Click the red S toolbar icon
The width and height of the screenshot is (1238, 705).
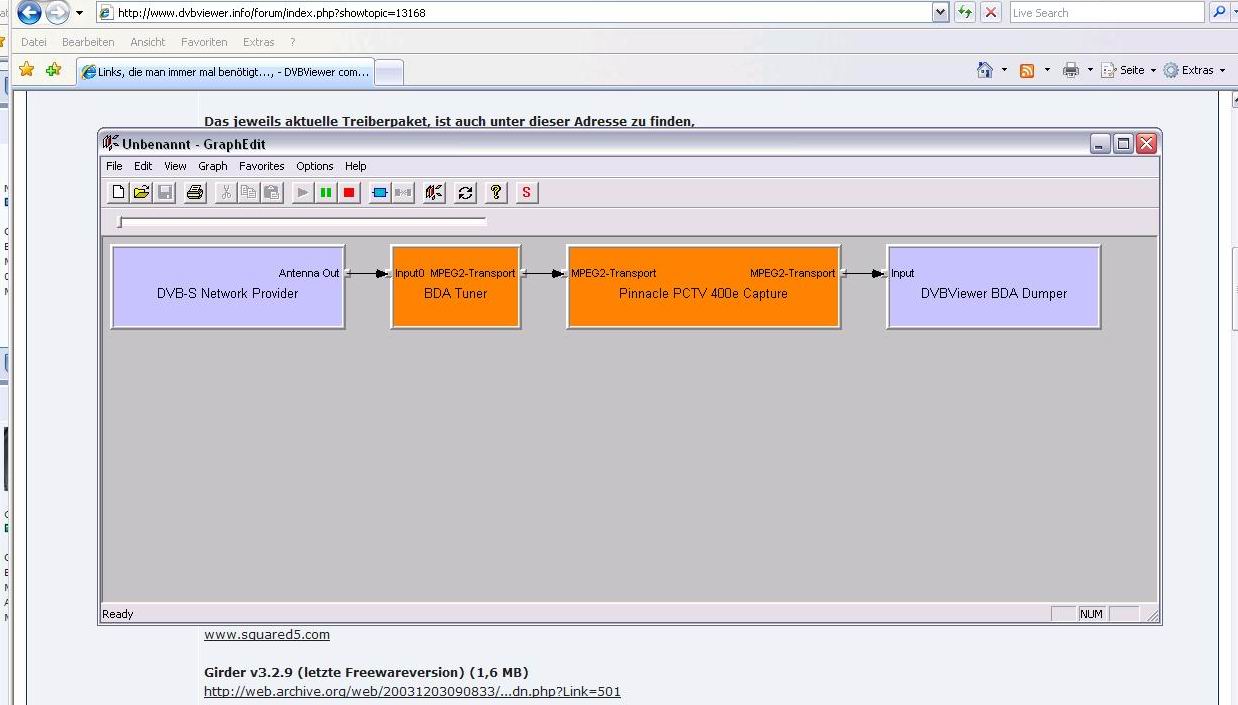pos(526,193)
